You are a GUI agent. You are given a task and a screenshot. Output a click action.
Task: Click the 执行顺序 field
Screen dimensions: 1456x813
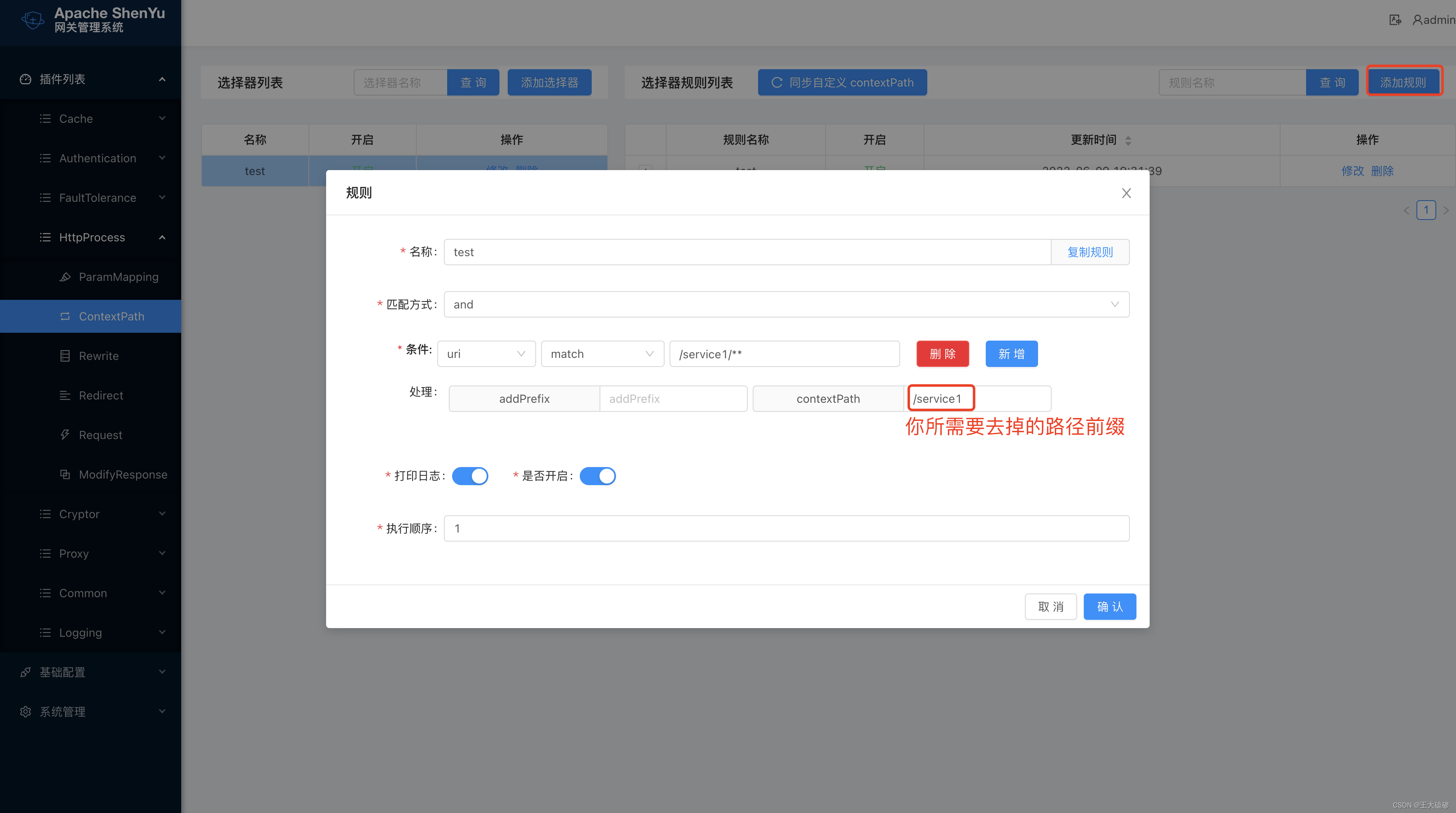[786, 528]
